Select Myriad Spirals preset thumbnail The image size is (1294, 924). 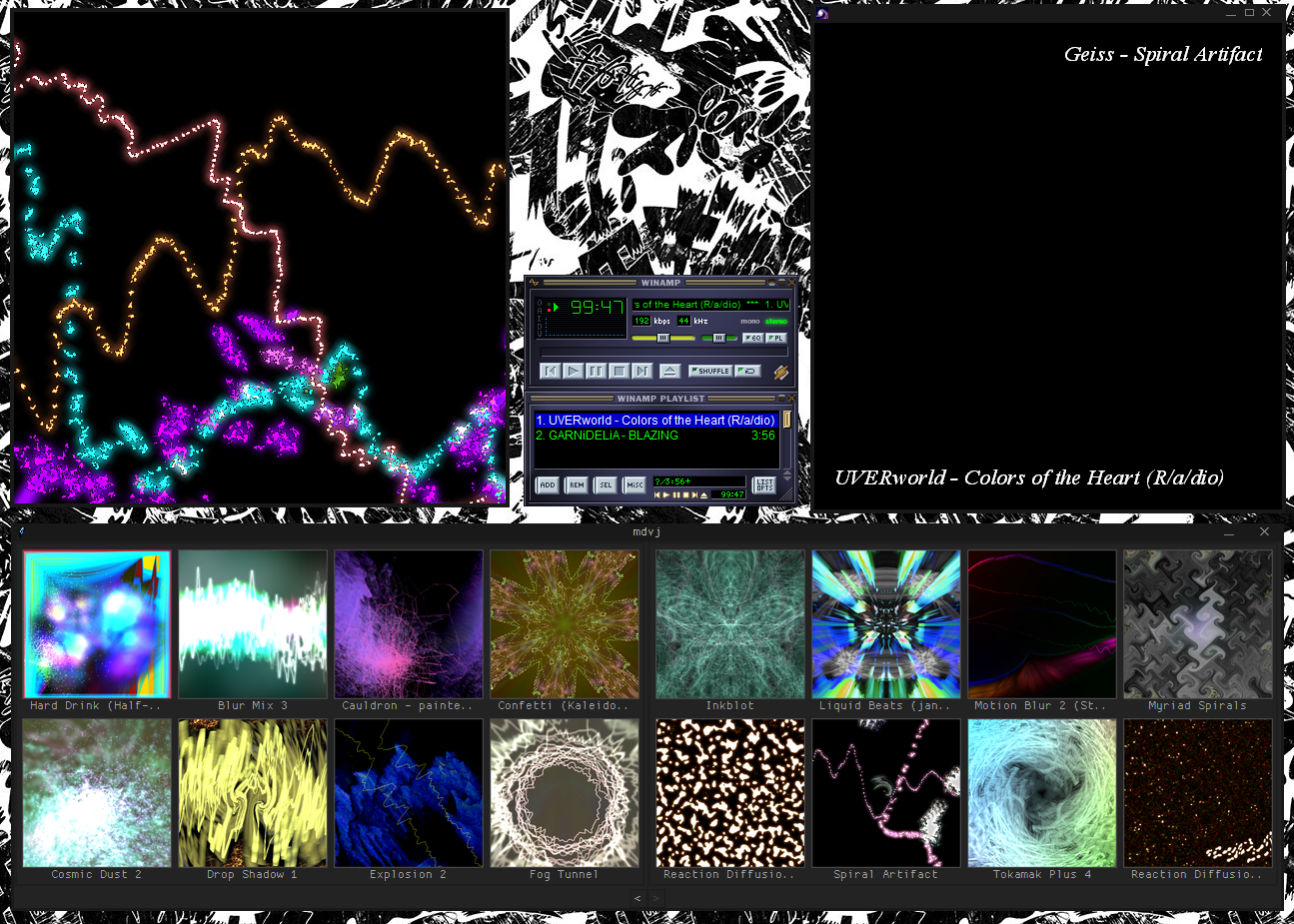click(1198, 624)
